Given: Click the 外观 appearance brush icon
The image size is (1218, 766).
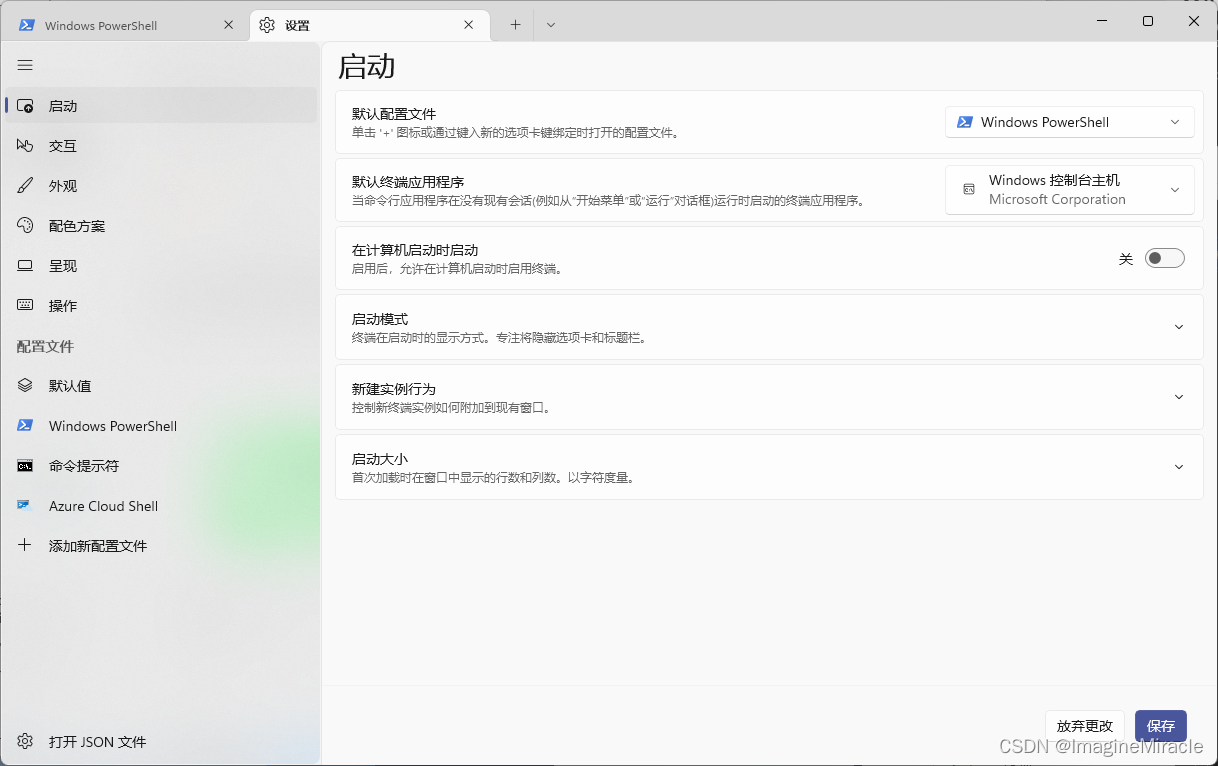Looking at the screenshot, I should [25, 186].
